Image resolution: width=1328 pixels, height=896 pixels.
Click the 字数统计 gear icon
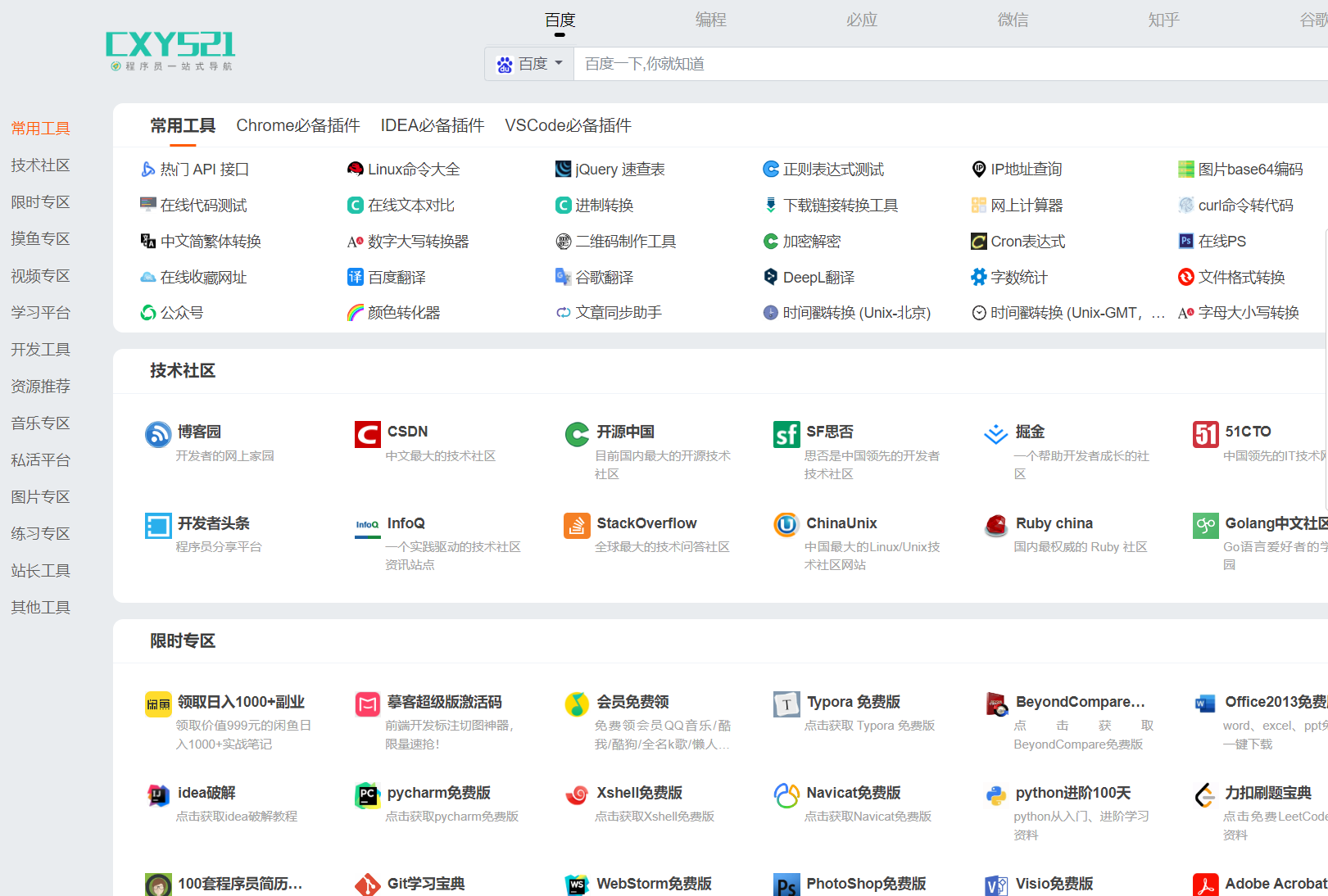point(978,277)
